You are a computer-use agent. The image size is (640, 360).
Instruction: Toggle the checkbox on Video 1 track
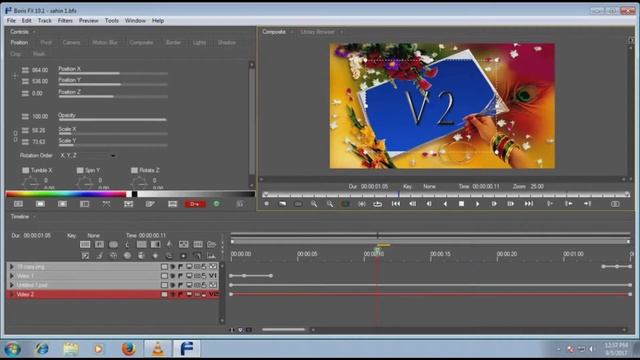click(x=164, y=276)
